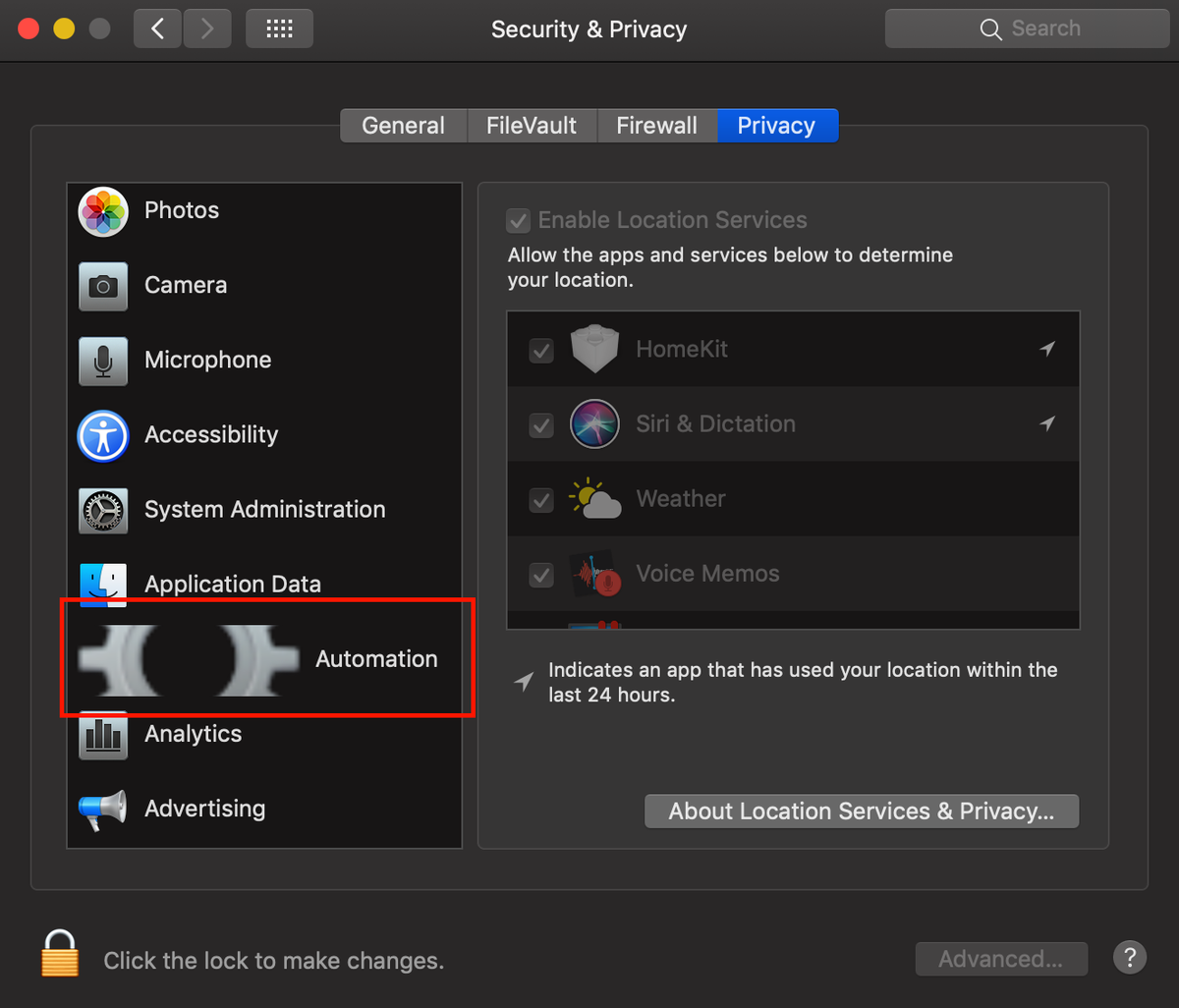Click the Finder face icon for Application Data
1179x1008 pixels.
[103, 586]
